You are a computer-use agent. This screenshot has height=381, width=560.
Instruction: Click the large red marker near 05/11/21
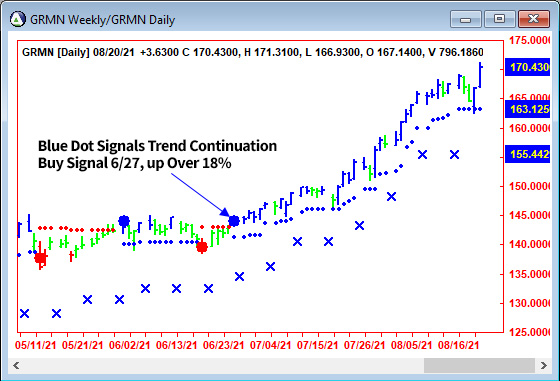pos(41,257)
